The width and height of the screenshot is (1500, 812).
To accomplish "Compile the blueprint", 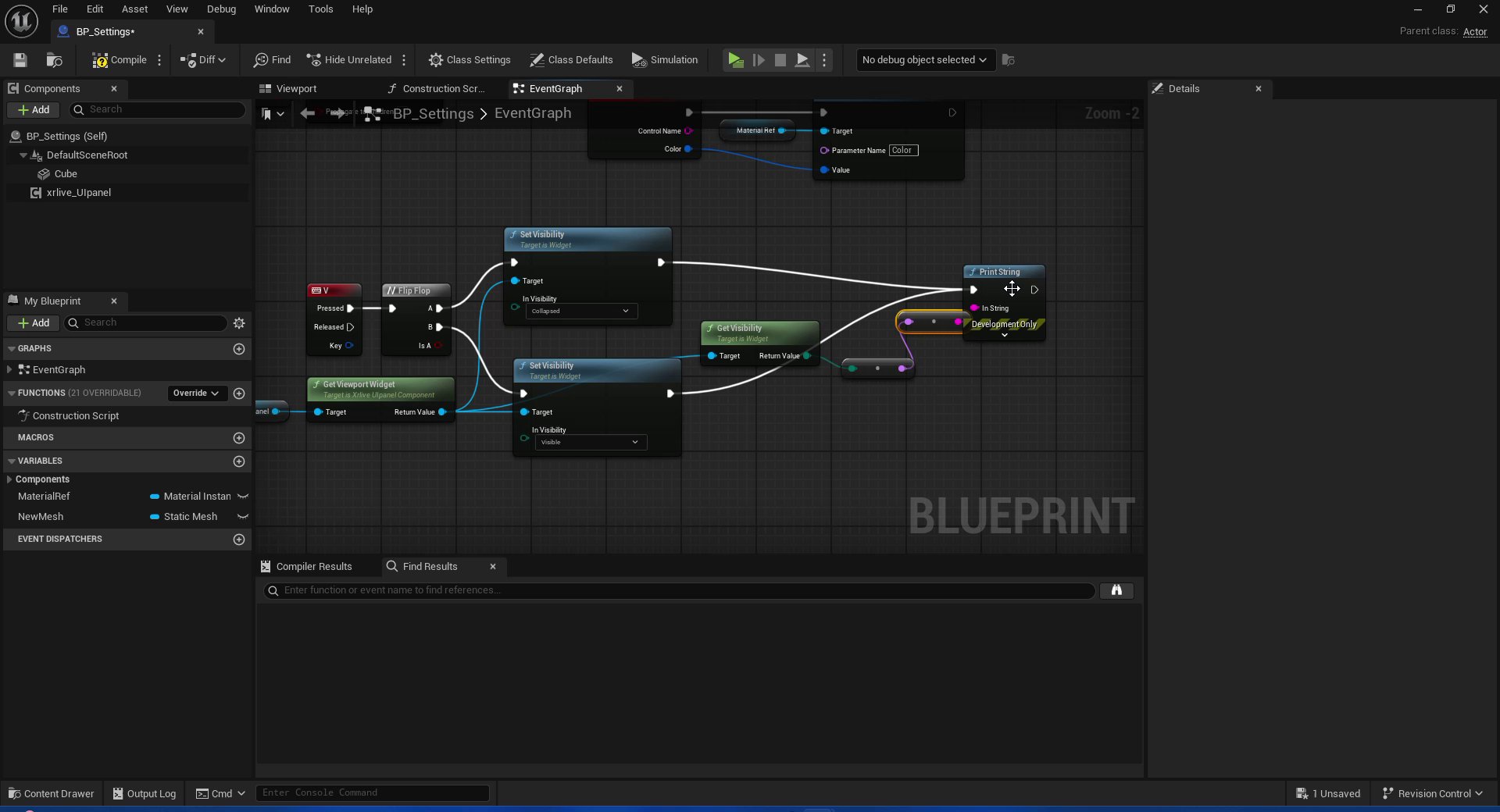I will pos(120,60).
